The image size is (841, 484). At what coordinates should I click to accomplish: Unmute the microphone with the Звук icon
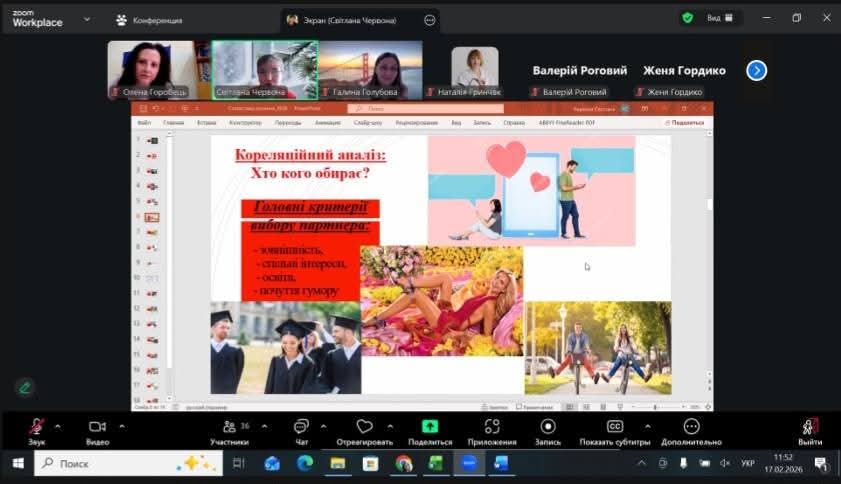tap(36, 427)
